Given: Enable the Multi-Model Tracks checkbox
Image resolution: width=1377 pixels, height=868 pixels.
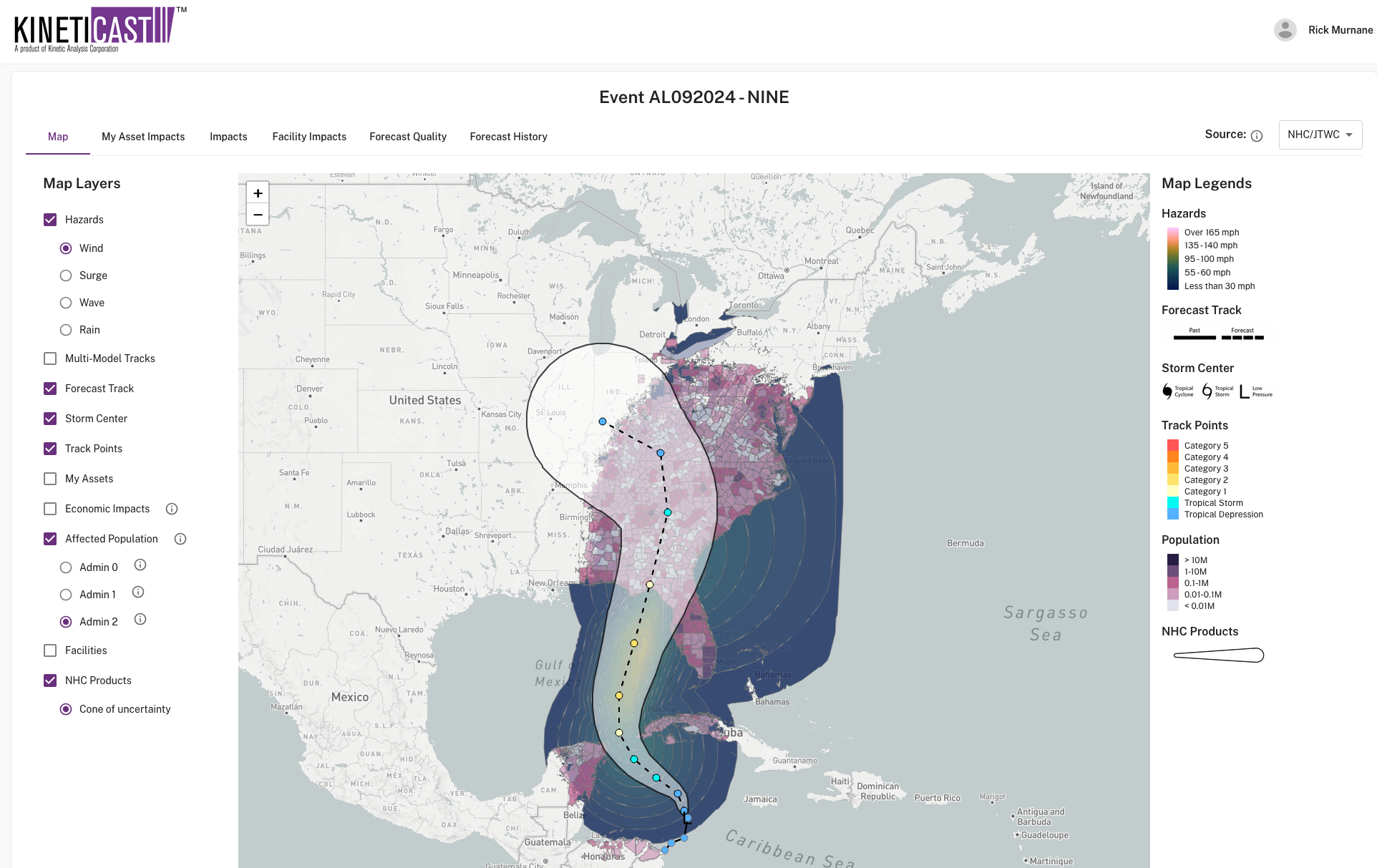Looking at the screenshot, I should click(x=50, y=359).
